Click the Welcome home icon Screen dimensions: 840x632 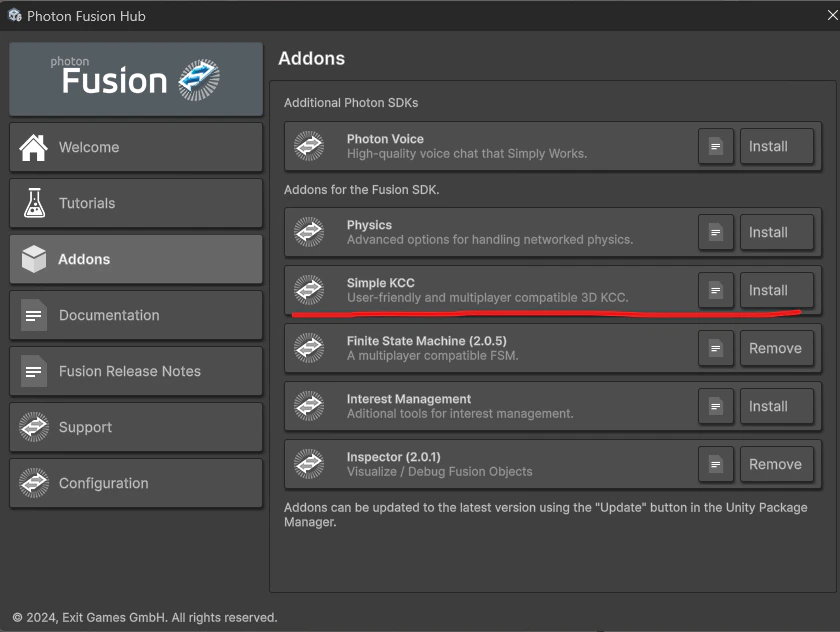coord(33,147)
